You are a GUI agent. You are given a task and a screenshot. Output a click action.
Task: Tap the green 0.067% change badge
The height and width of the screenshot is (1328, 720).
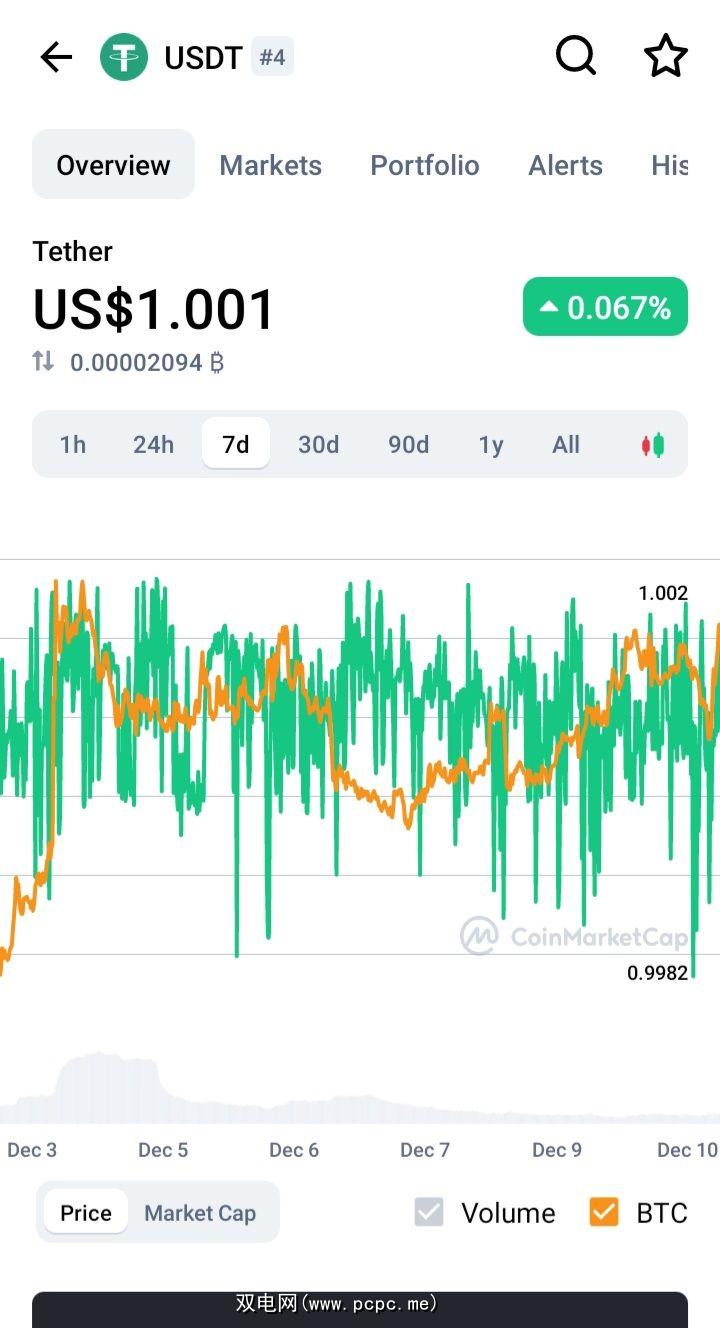click(x=605, y=307)
